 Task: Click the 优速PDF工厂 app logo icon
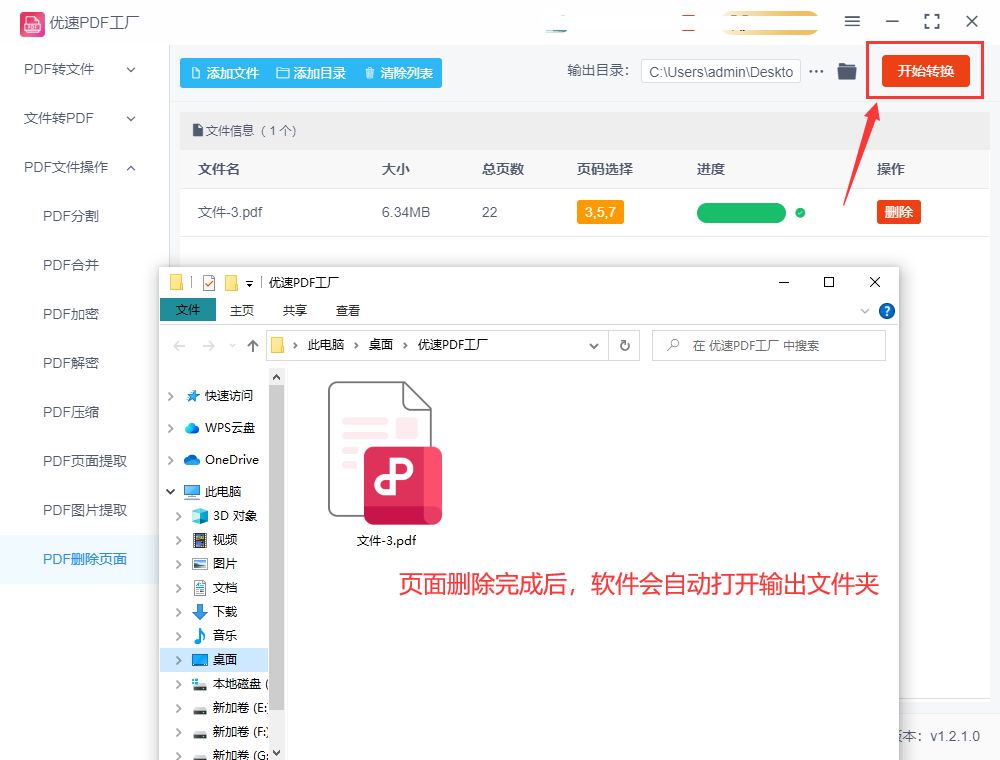(32, 24)
